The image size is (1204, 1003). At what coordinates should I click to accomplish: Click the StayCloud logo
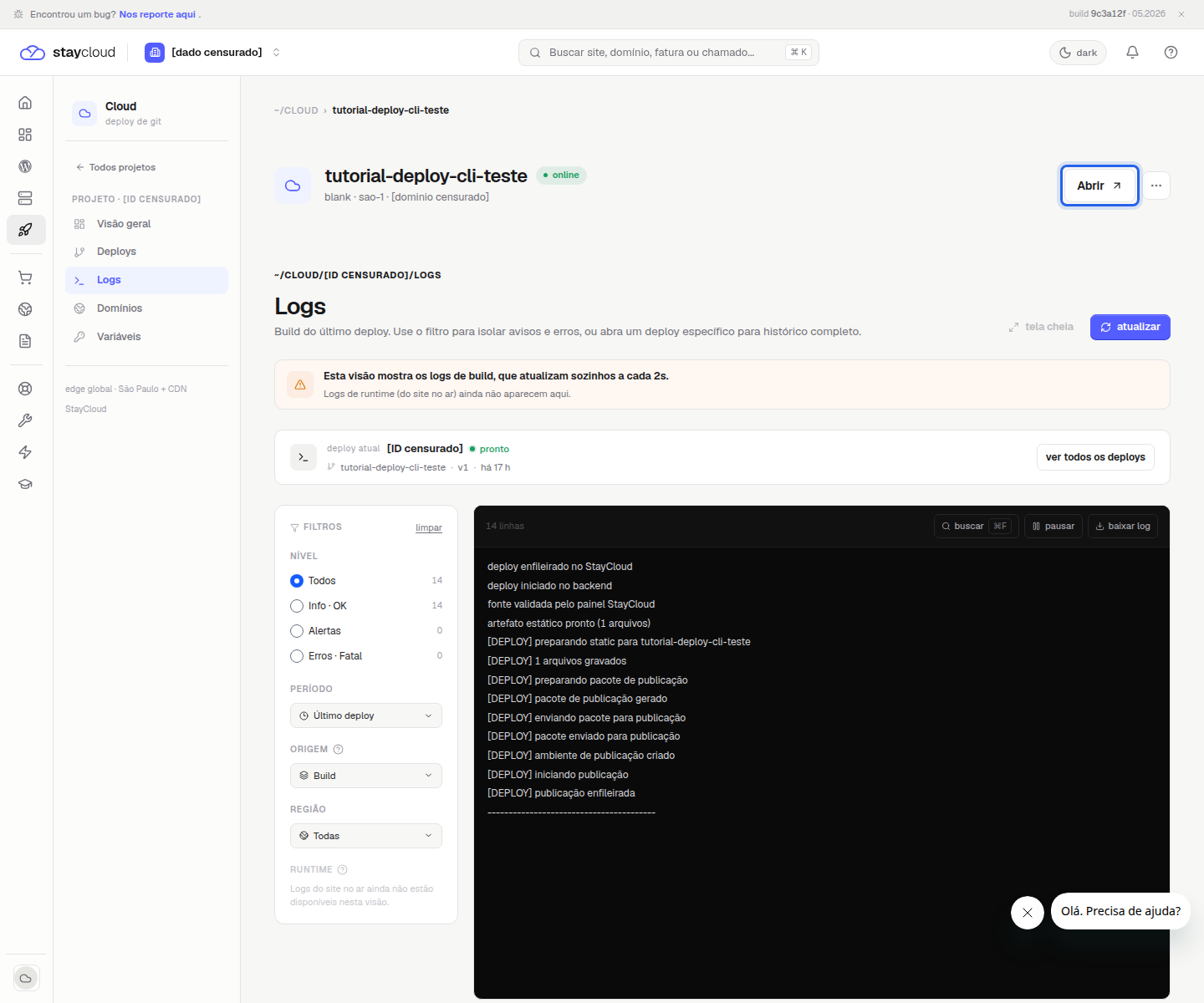(x=68, y=53)
